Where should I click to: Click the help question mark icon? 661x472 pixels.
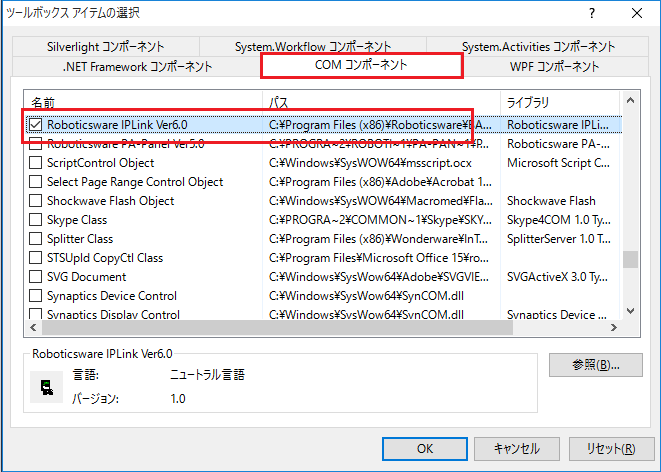[x=592, y=13]
